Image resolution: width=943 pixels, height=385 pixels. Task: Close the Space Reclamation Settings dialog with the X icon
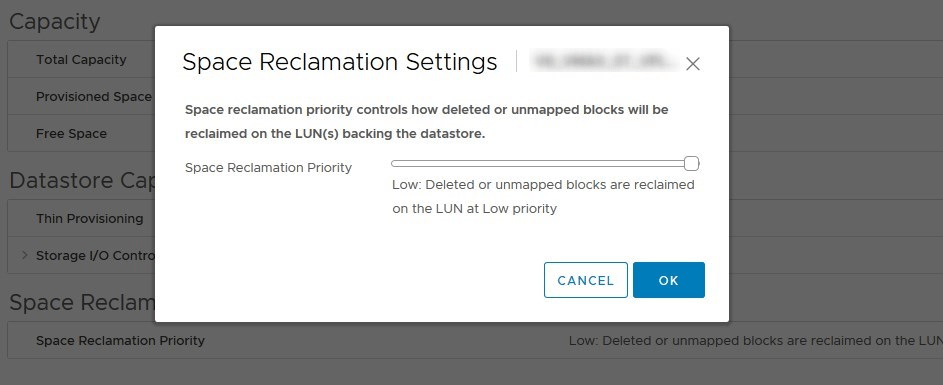pyautogui.click(x=692, y=64)
